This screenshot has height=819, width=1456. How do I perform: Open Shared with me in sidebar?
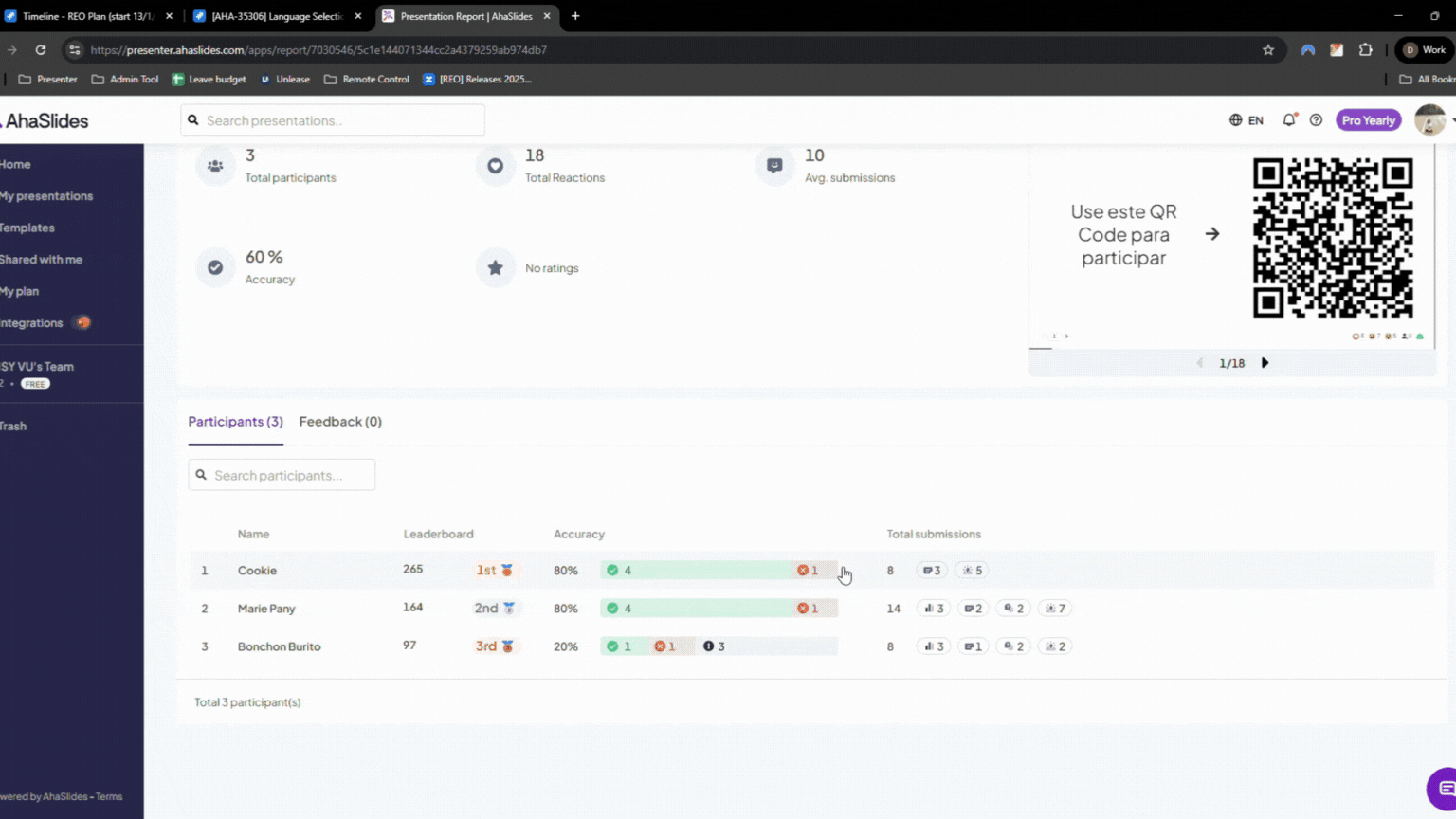[x=41, y=260]
